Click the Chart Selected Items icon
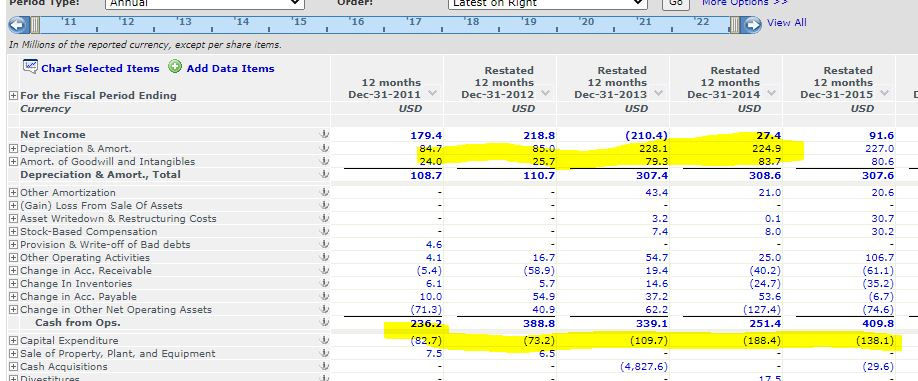Screen dimensions: 918x381 coord(30,66)
